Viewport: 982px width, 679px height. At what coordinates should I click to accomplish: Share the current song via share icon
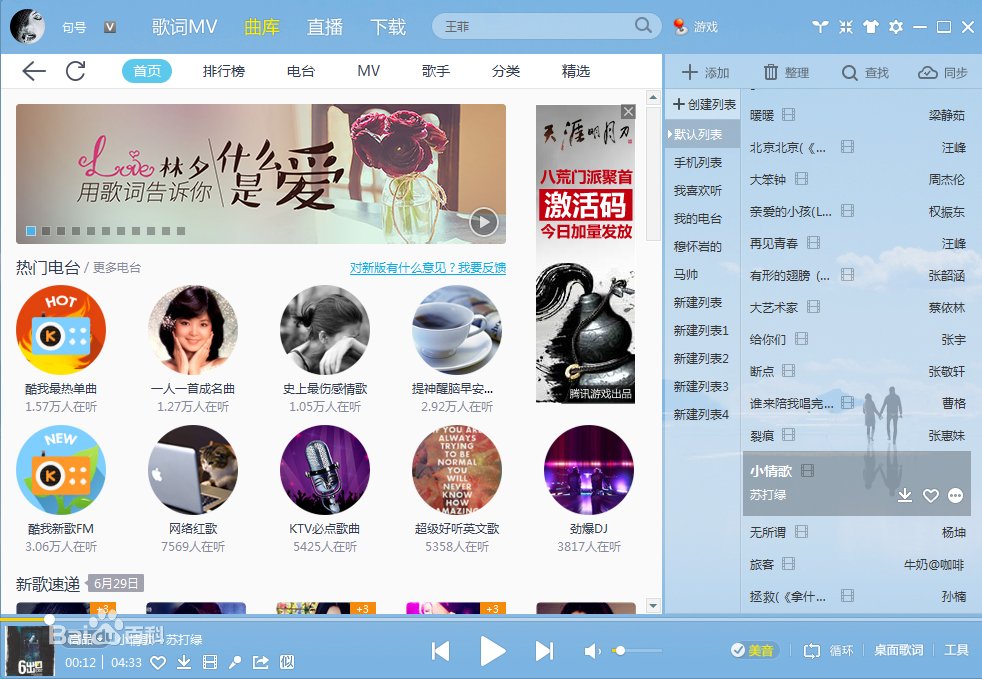[261, 662]
